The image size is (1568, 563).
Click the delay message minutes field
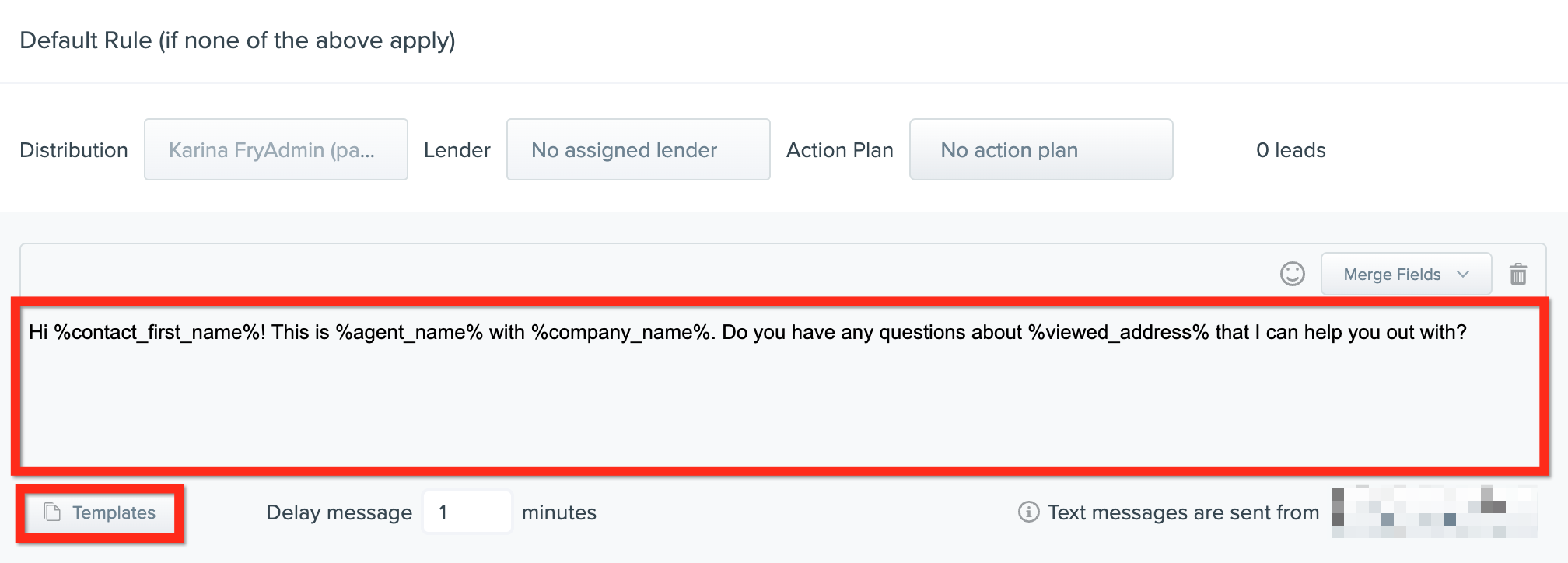[x=467, y=512]
